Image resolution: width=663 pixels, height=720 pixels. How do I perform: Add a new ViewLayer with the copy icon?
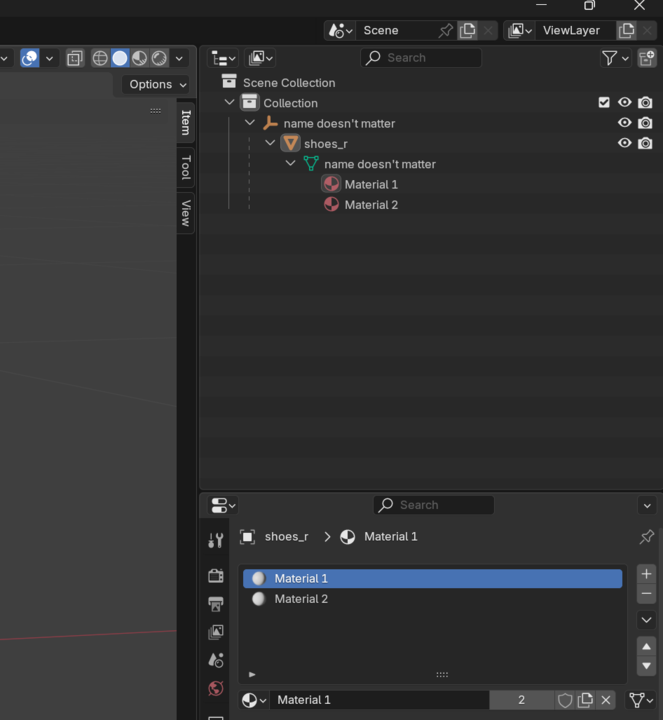(x=626, y=31)
